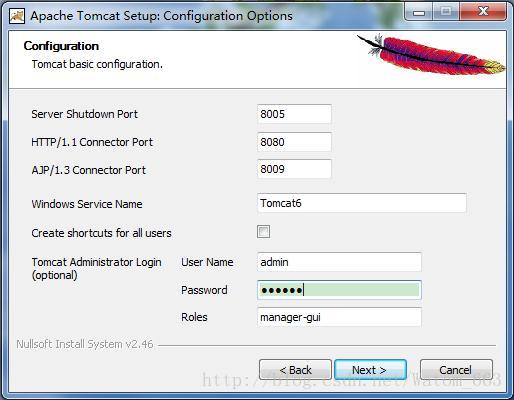Image resolution: width=514 pixels, height=400 pixels.
Task: Focus the Password input field
Action: coord(339,290)
